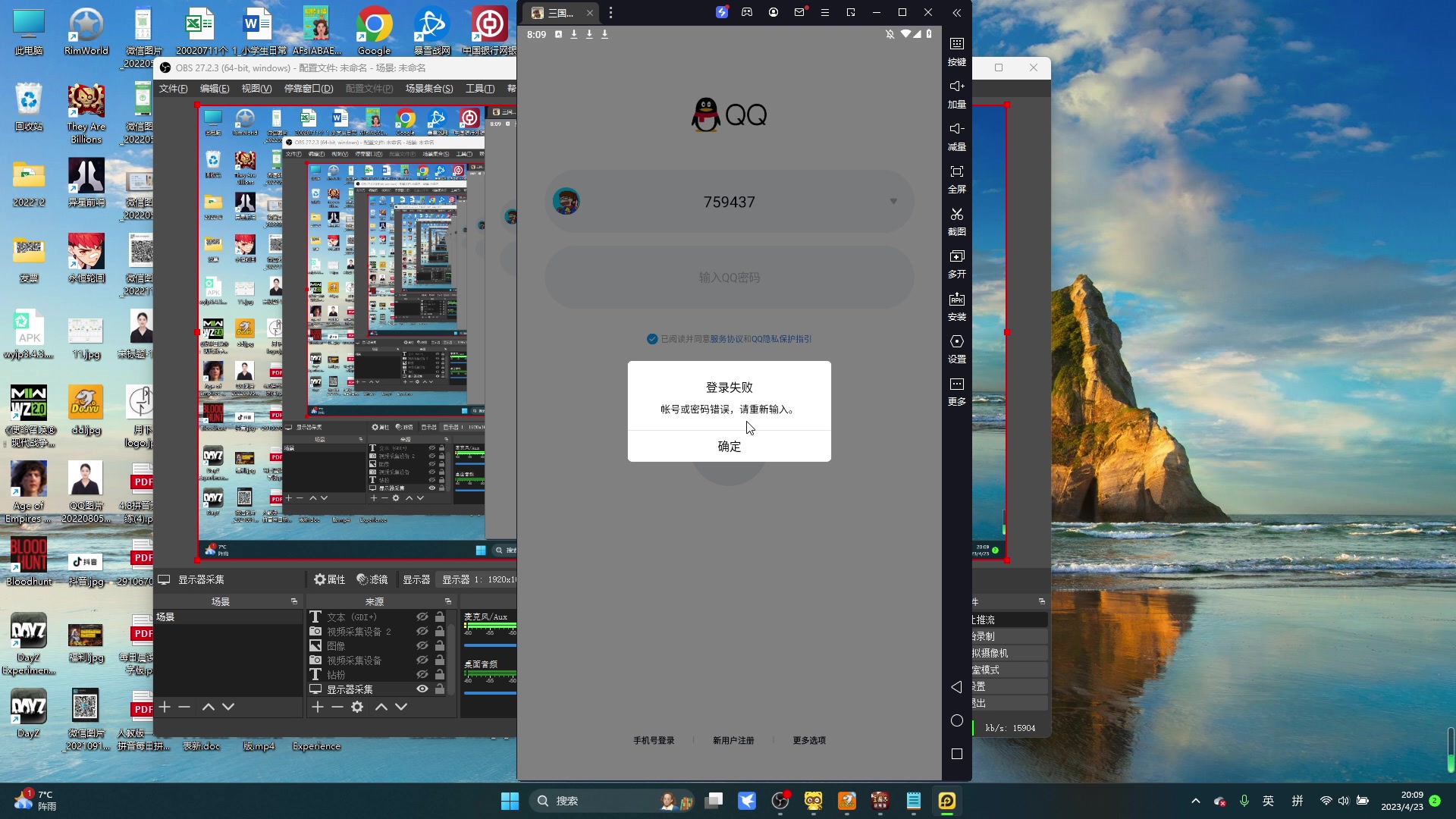Screen dimensions: 1456x819
Task: Show the 更多 more tools icon
Action: click(x=957, y=391)
